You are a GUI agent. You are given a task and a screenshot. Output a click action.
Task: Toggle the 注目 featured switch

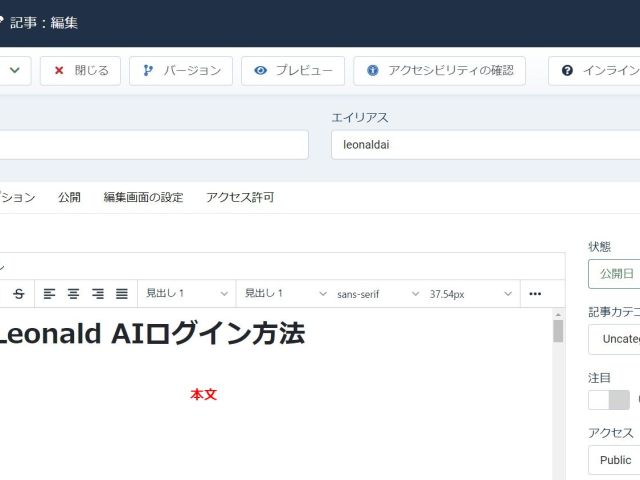point(609,400)
